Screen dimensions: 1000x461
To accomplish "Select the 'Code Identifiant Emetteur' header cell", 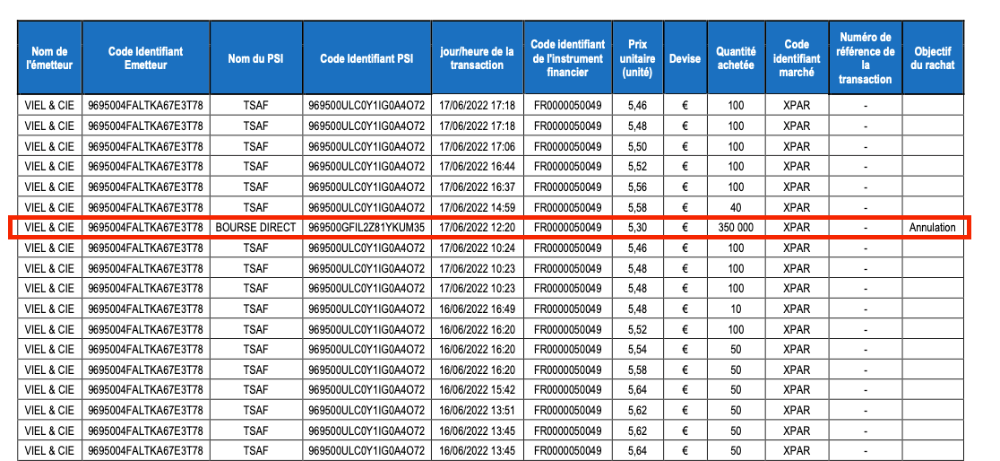I will (x=146, y=58).
